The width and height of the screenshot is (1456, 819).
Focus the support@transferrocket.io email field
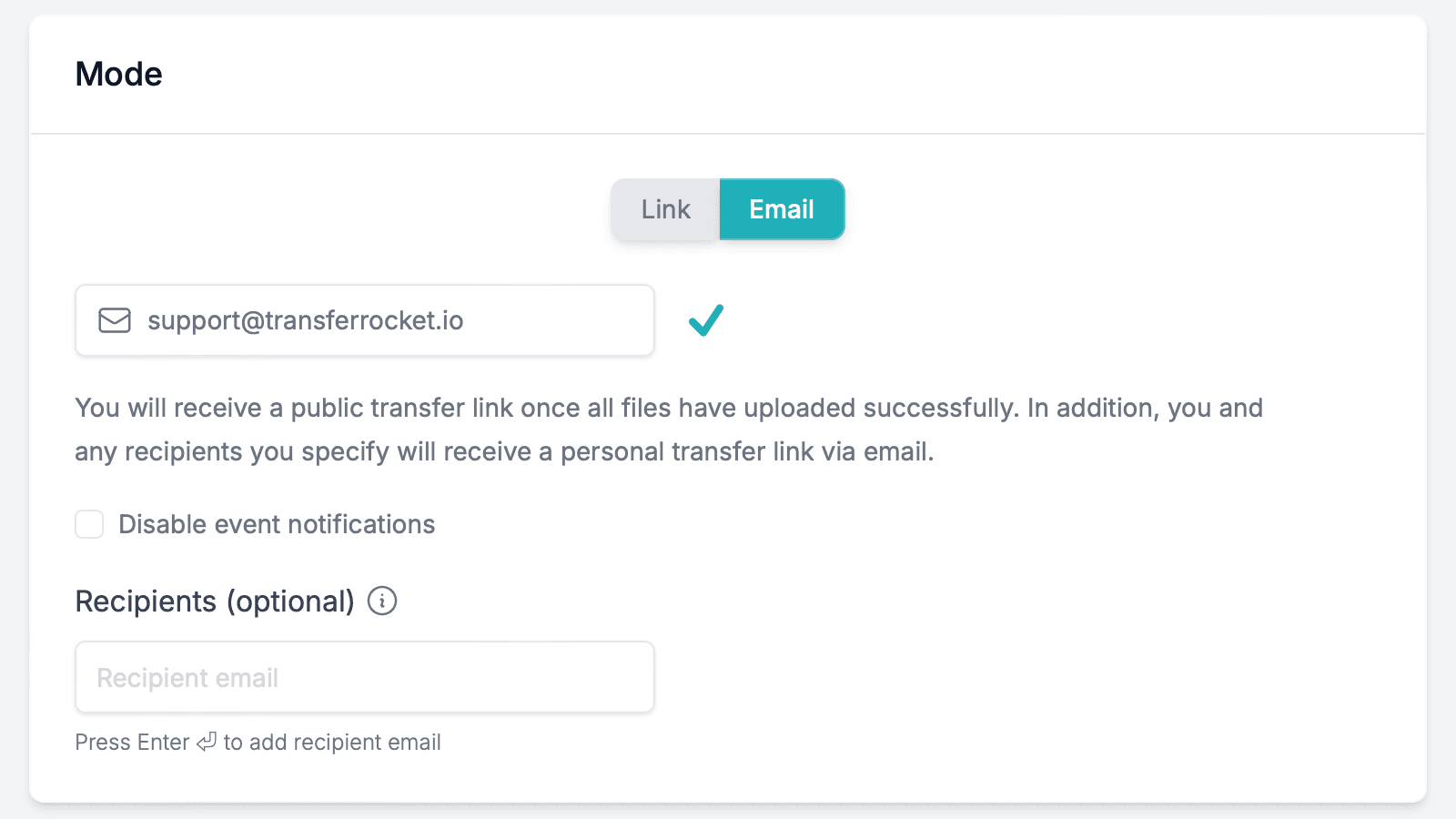365,320
